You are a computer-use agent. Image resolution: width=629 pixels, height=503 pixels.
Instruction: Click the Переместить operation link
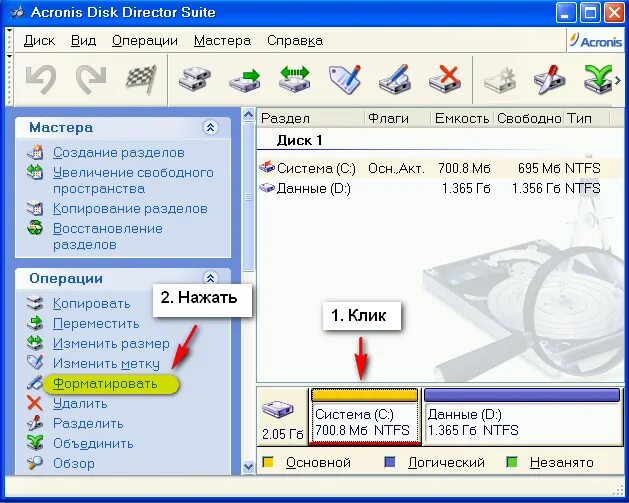click(96, 323)
